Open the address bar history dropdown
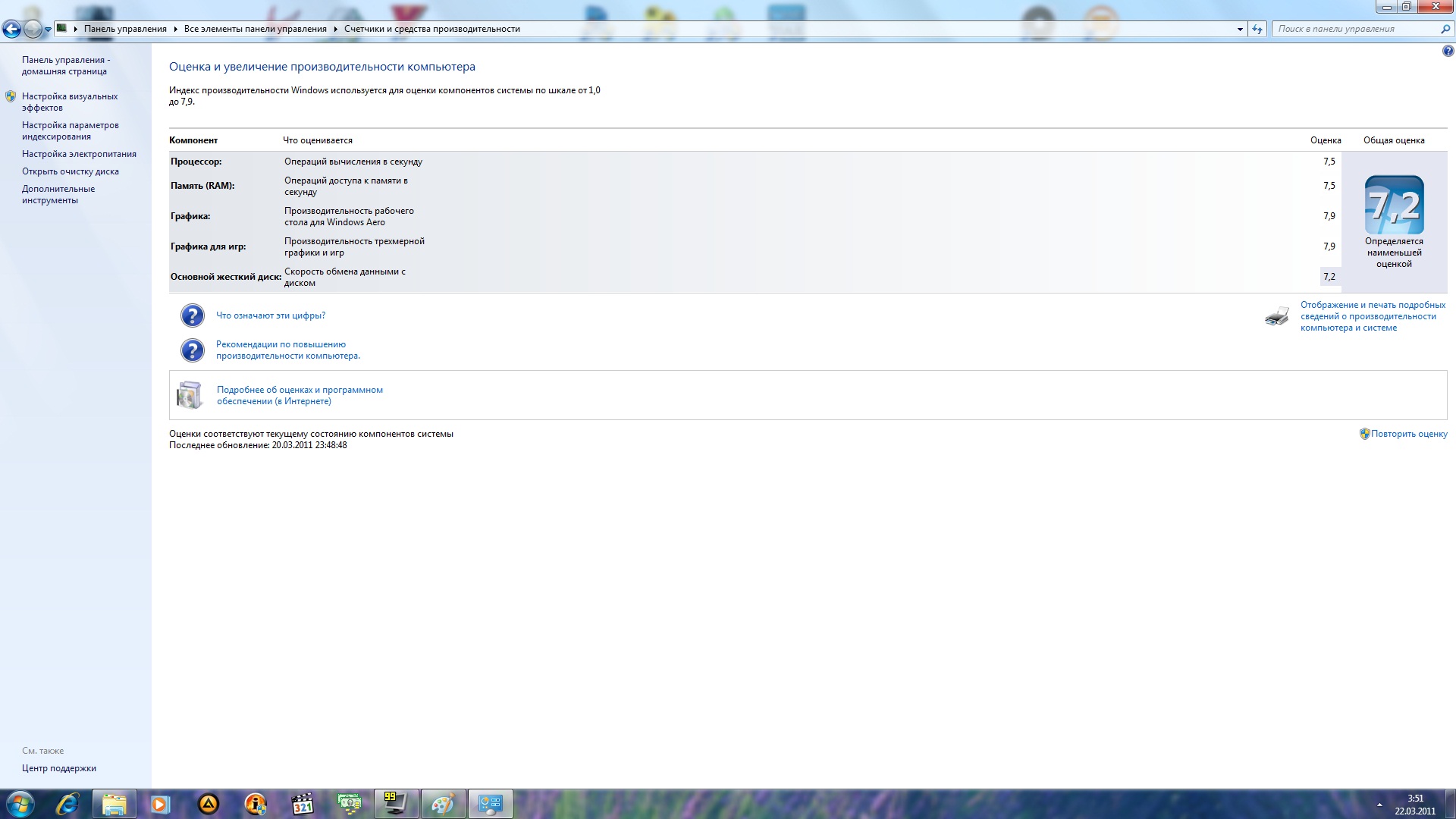1456x819 pixels. click(1240, 29)
